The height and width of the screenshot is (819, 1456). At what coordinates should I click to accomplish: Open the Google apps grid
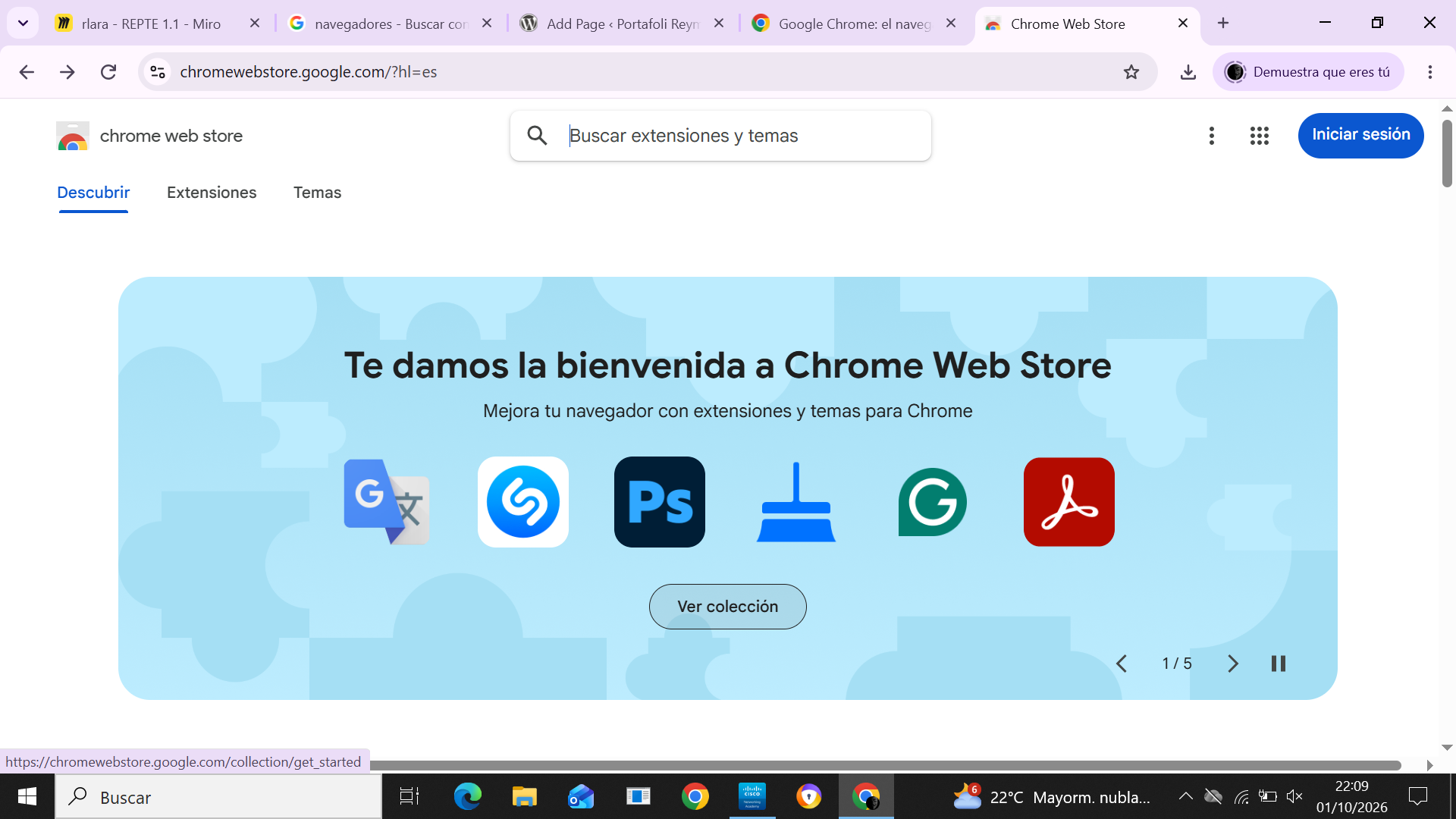(1260, 136)
